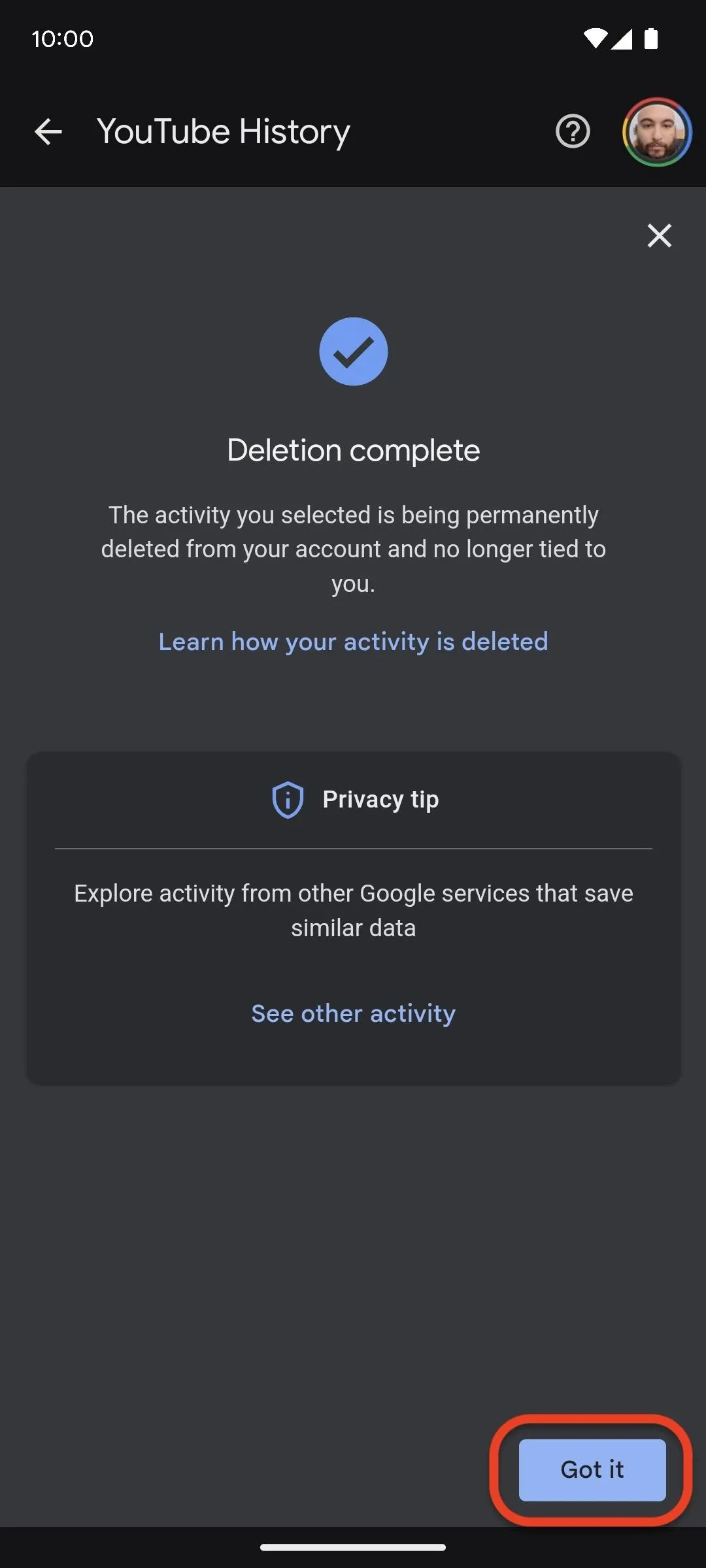Viewport: 706px width, 1568px height.
Task: Click the Privacy tip shield icon
Action: tap(288, 800)
